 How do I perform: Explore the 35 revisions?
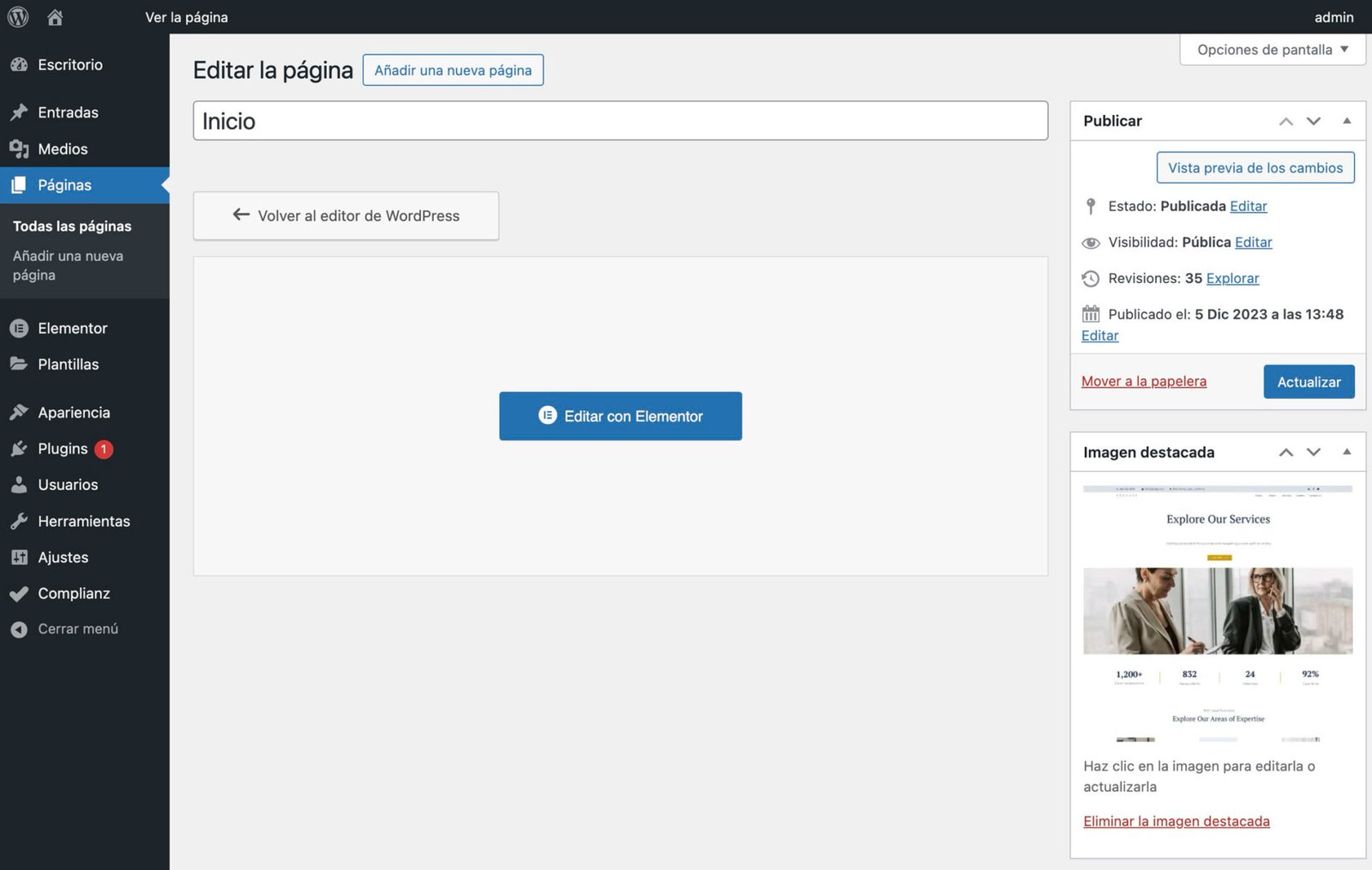coord(1232,278)
